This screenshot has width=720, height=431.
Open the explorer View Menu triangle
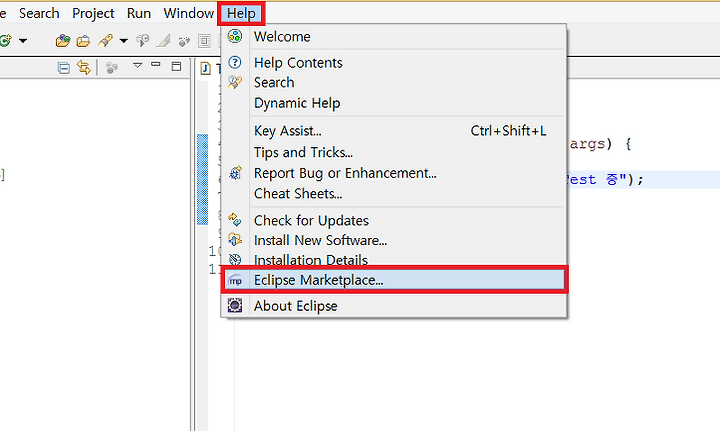pos(137,65)
